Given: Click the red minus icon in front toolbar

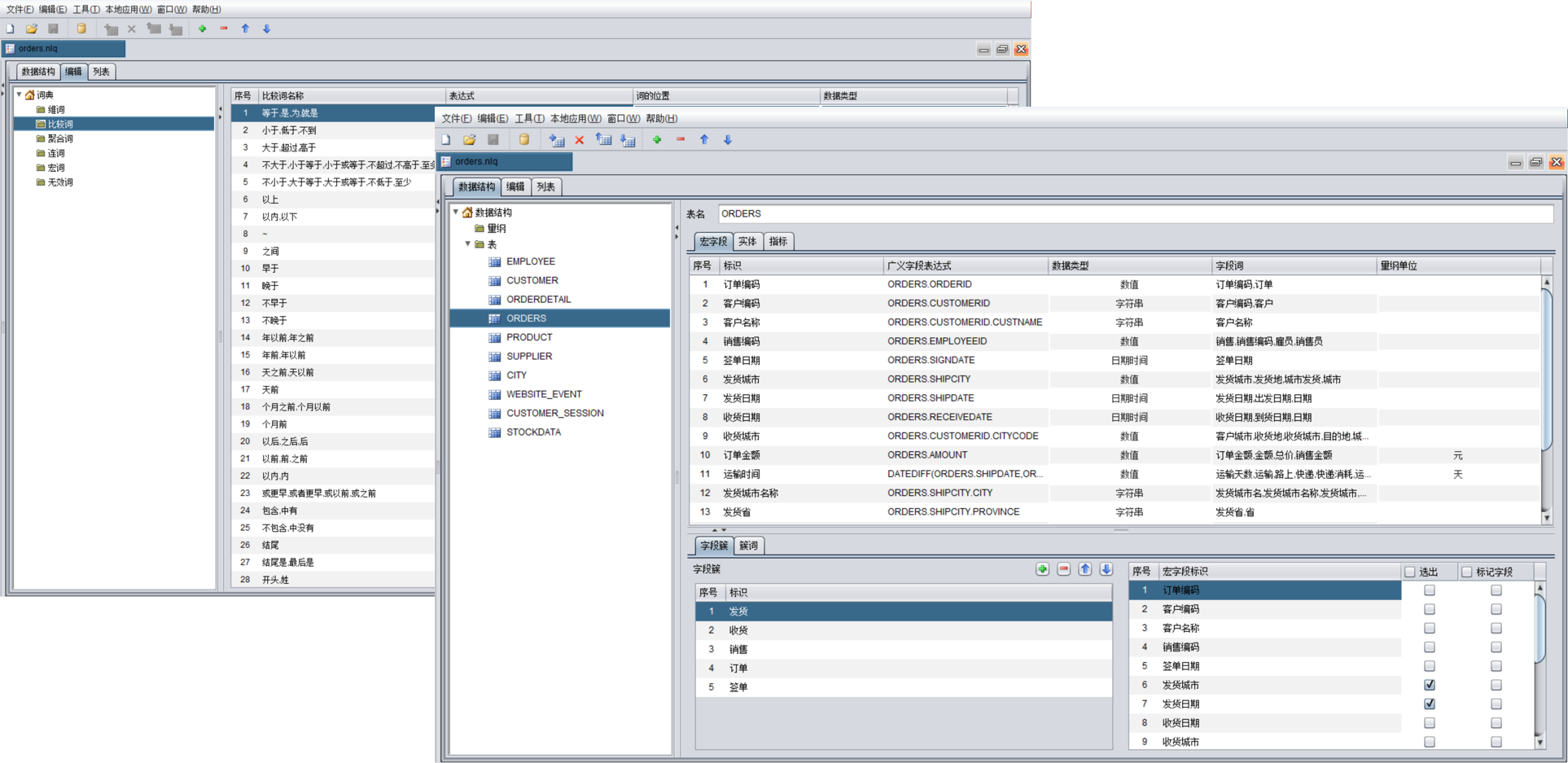Looking at the screenshot, I should click(681, 140).
